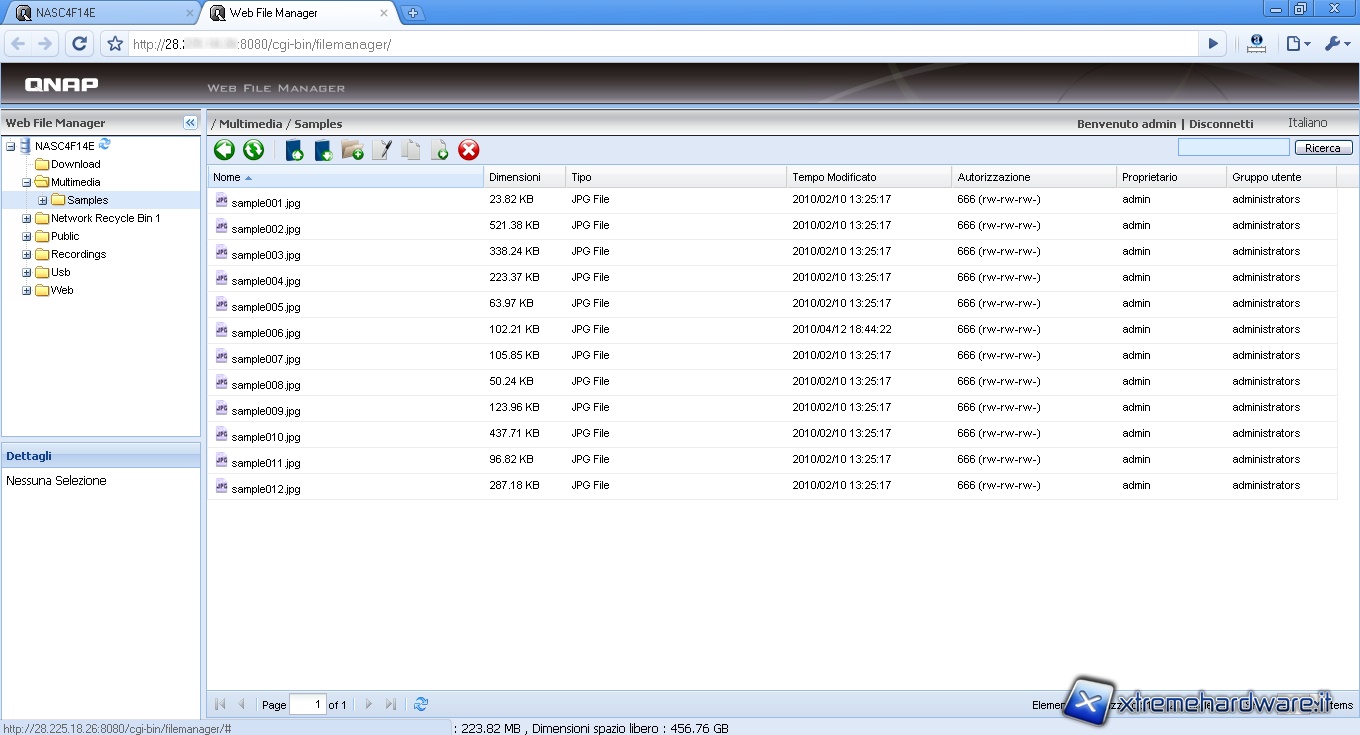
Task: Sort files by the Dimensioni column
Action: [515, 177]
